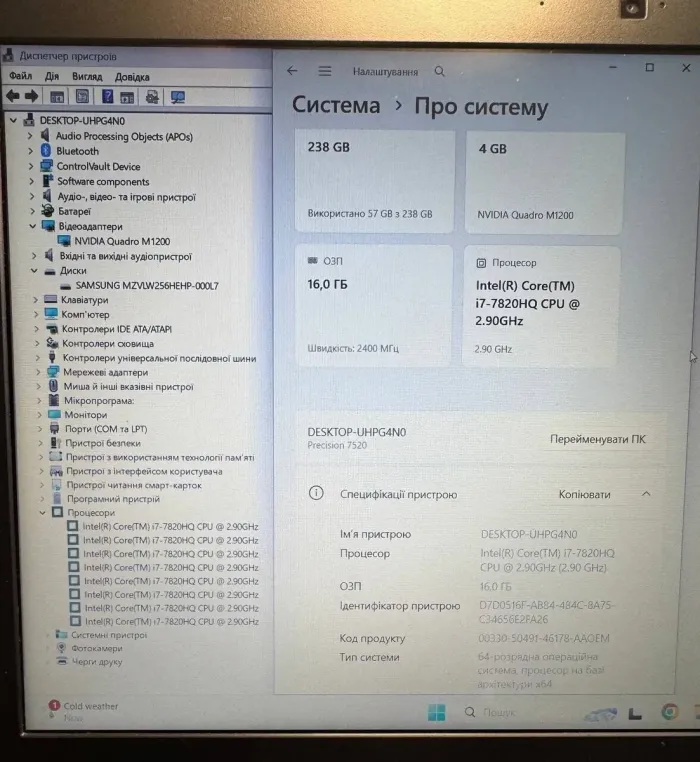The height and width of the screenshot is (762, 700).
Task: Open the Windows Start button
Action: coord(437,712)
